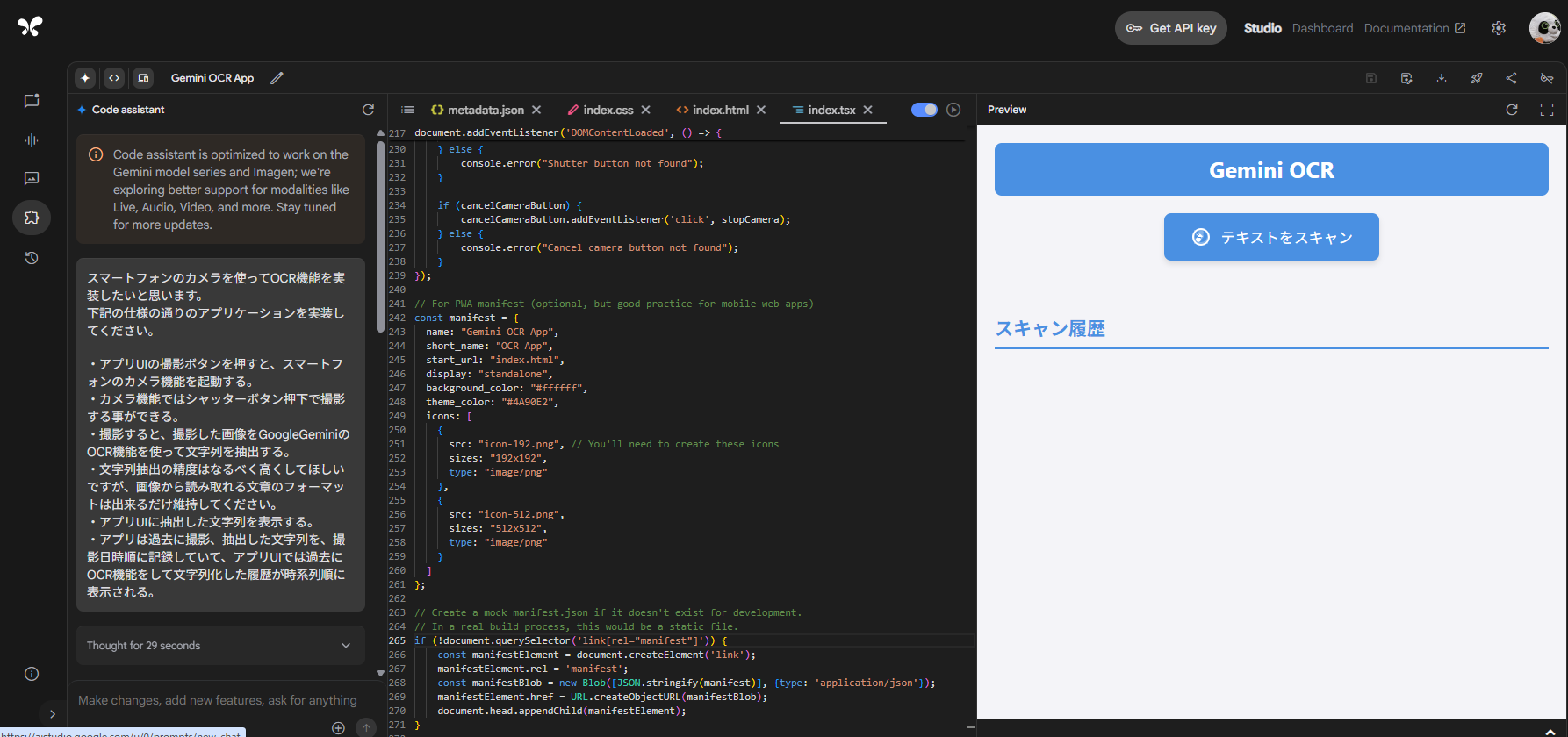
Task: Click the スキャン履歴 heading in preview
Action: pyautogui.click(x=1050, y=329)
